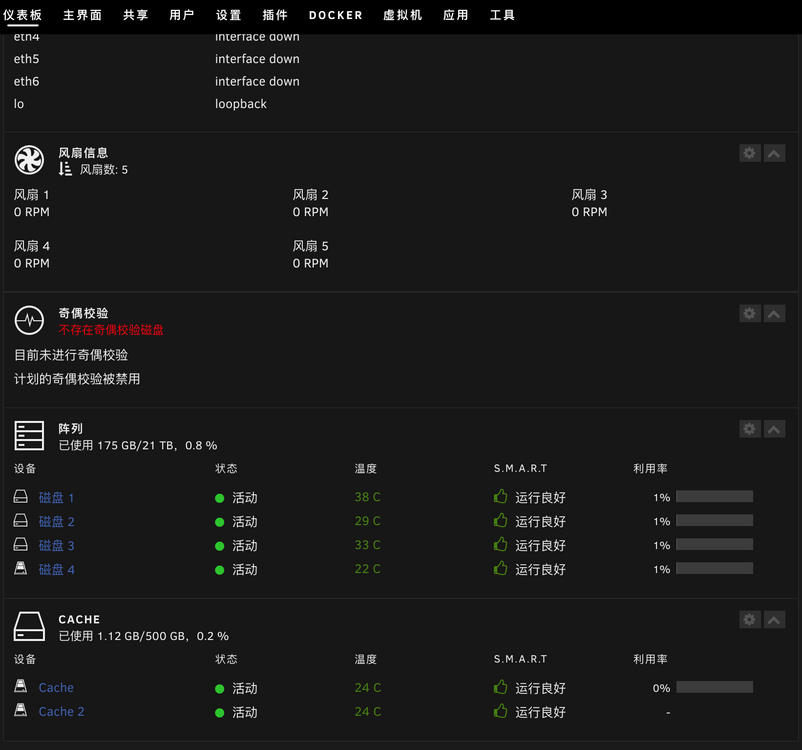Collapse the 奇偶校验 parity panel
Image resolution: width=802 pixels, height=750 pixels.
click(x=774, y=314)
